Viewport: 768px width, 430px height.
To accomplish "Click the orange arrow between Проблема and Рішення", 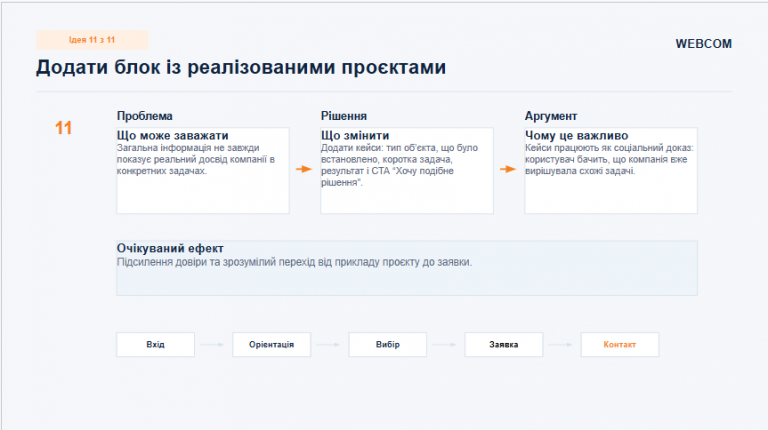I will coord(304,169).
